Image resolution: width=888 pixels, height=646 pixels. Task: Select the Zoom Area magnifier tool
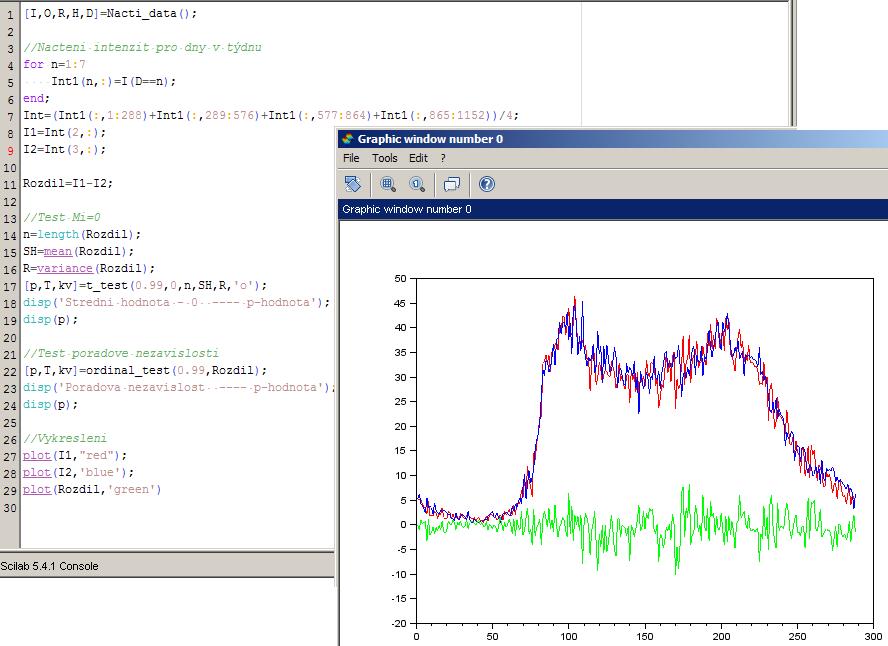coord(388,184)
